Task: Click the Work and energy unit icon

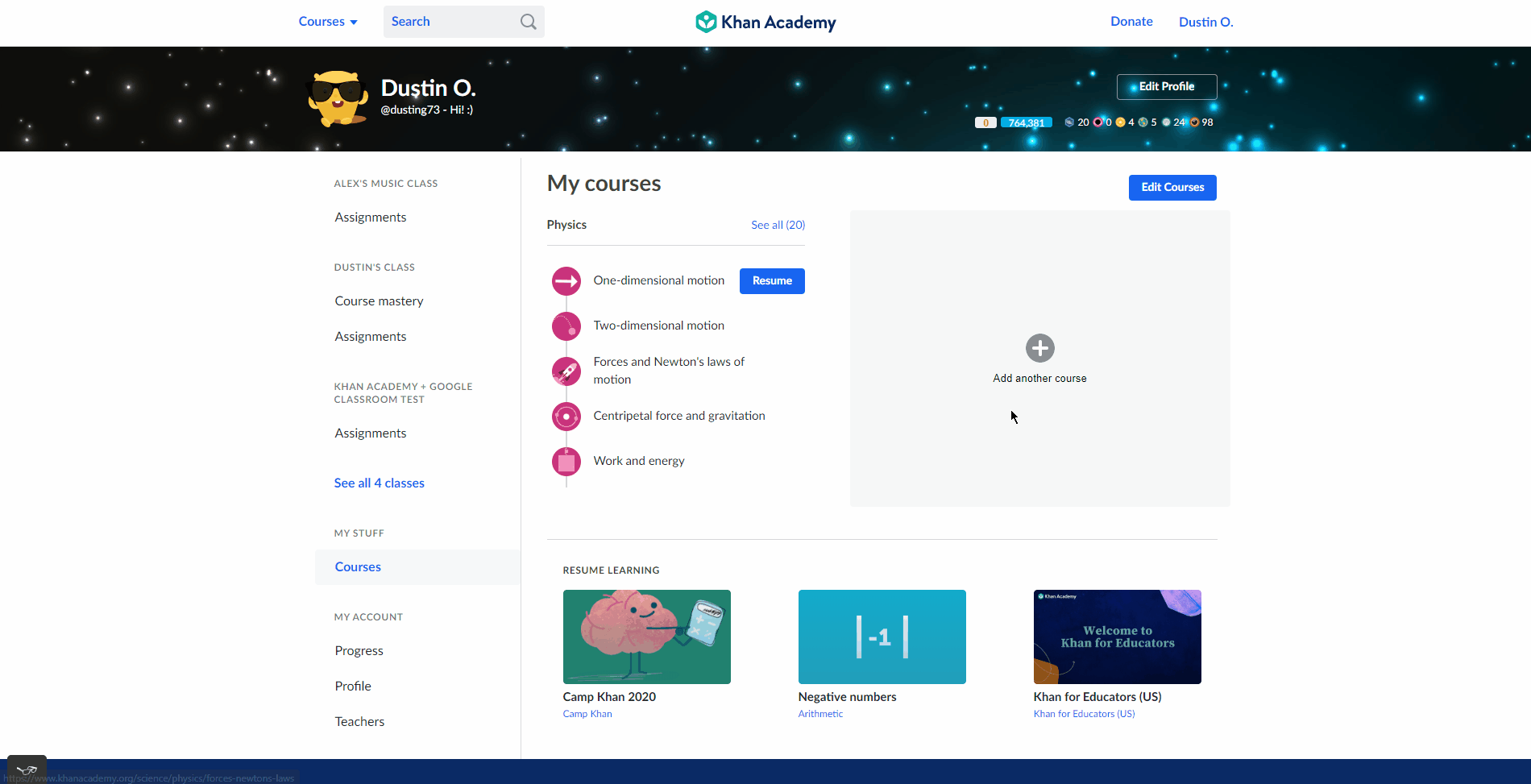Action: coord(566,462)
